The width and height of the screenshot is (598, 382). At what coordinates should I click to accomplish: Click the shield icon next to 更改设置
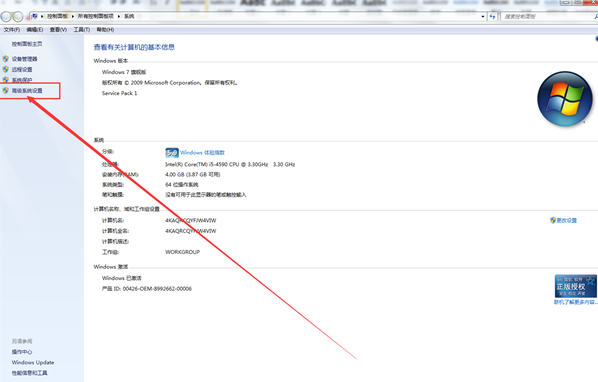pyautogui.click(x=553, y=220)
